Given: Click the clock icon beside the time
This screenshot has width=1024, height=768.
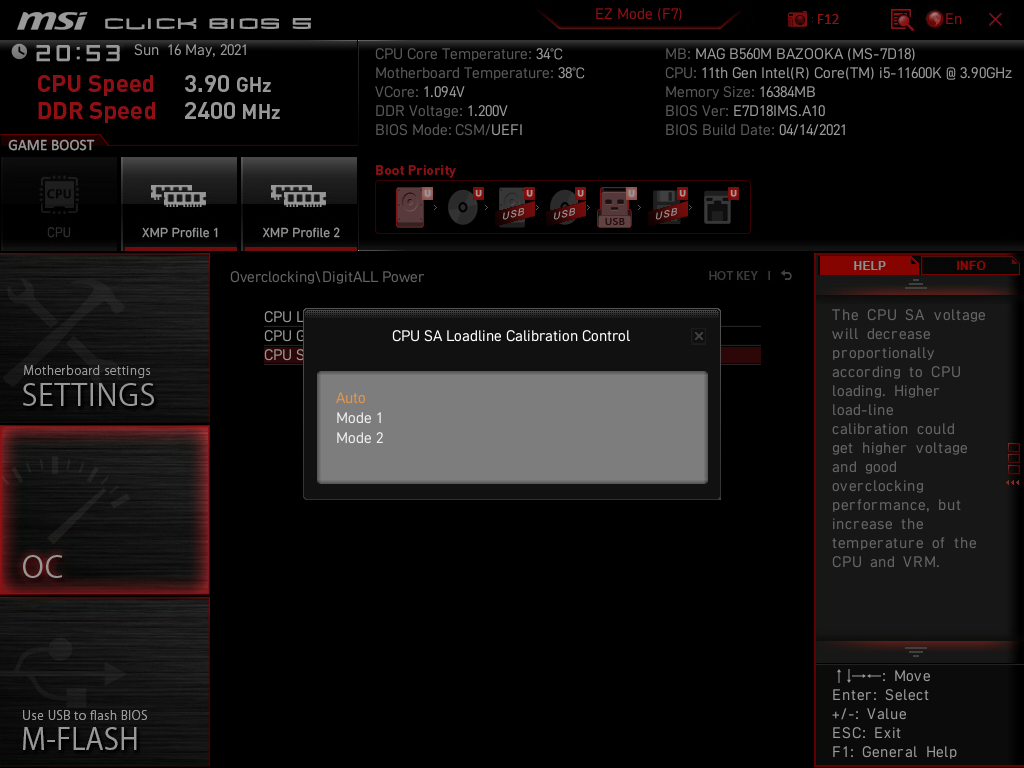Looking at the screenshot, I should coord(19,52).
